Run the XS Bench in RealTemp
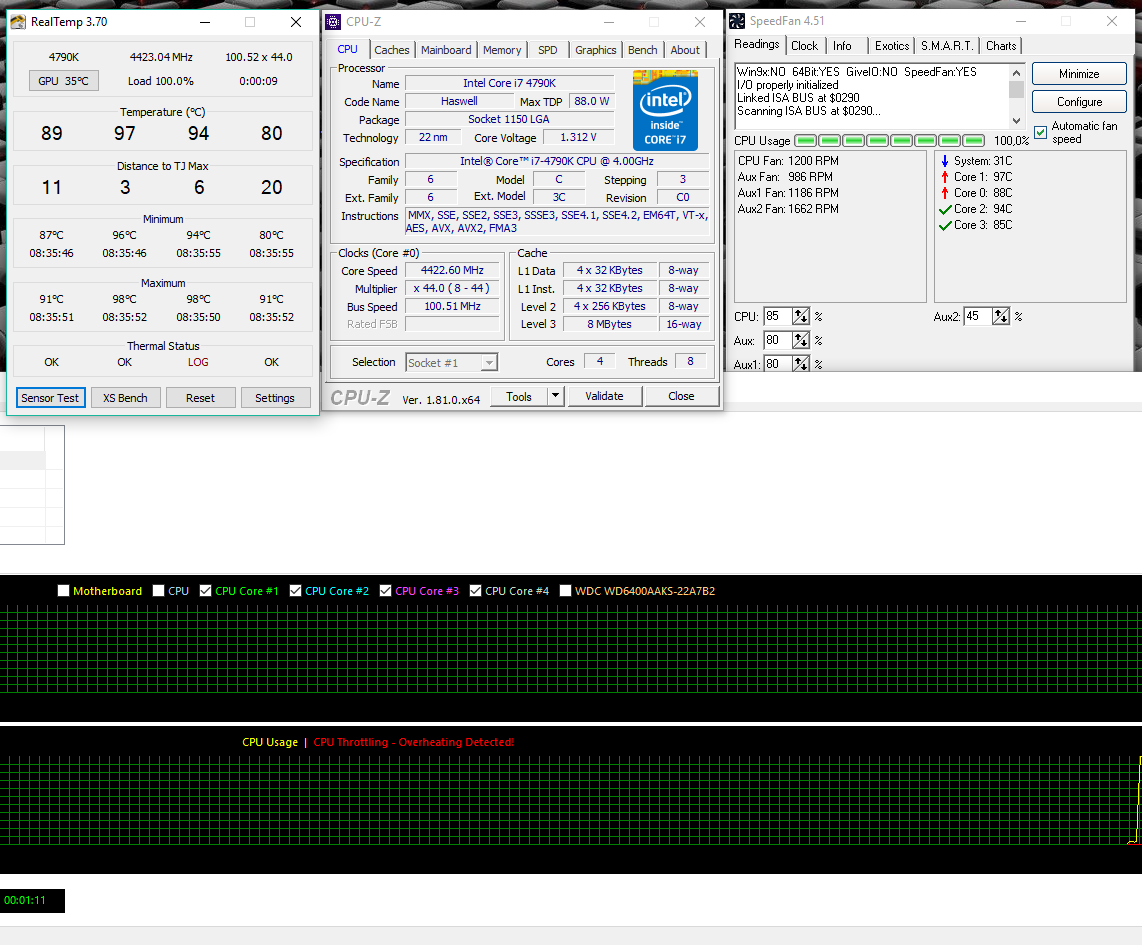This screenshot has width=1142, height=945. click(x=125, y=398)
